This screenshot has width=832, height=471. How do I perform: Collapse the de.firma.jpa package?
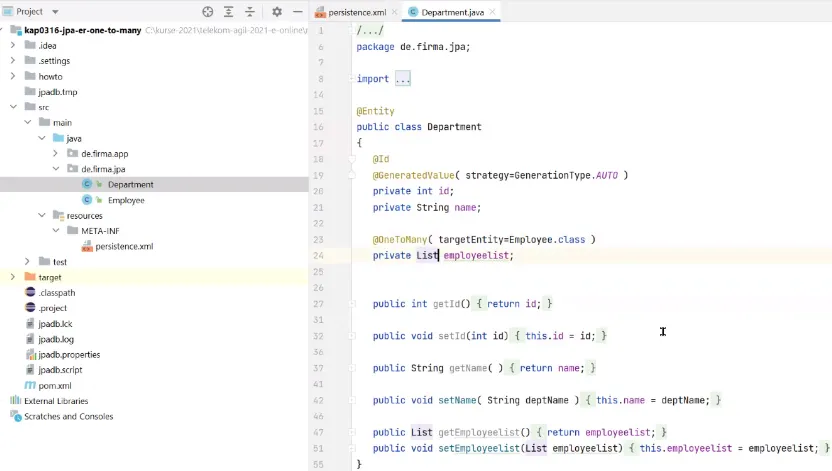click(x=56, y=169)
